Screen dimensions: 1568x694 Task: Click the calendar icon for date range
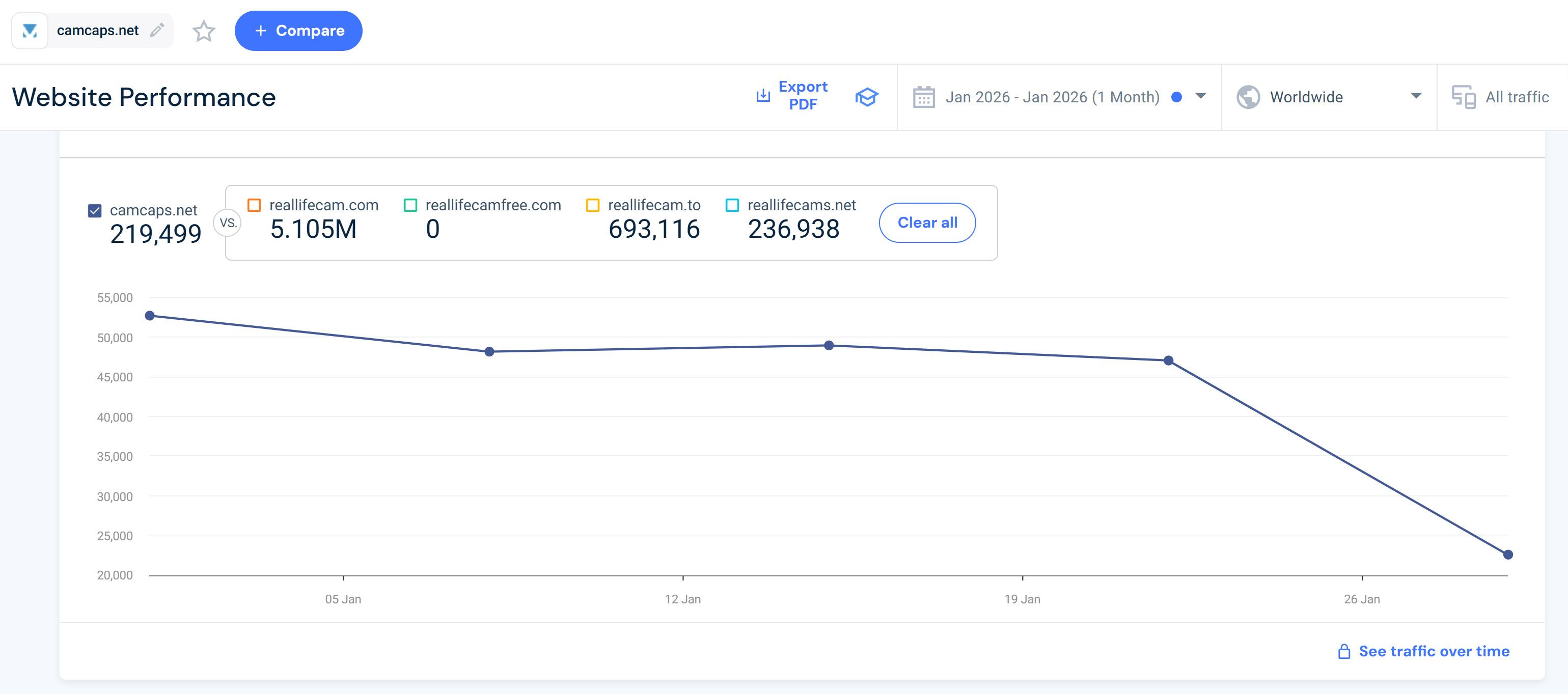pyautogui.click(x=923, y=97)
